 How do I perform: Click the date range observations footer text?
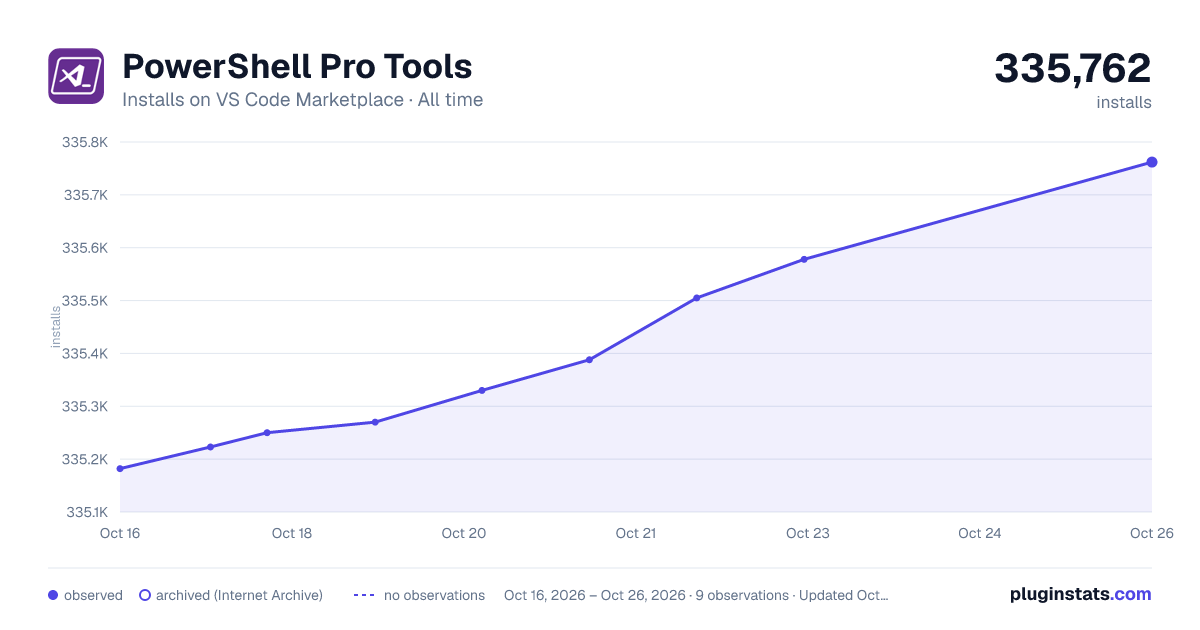coord(696,595)
